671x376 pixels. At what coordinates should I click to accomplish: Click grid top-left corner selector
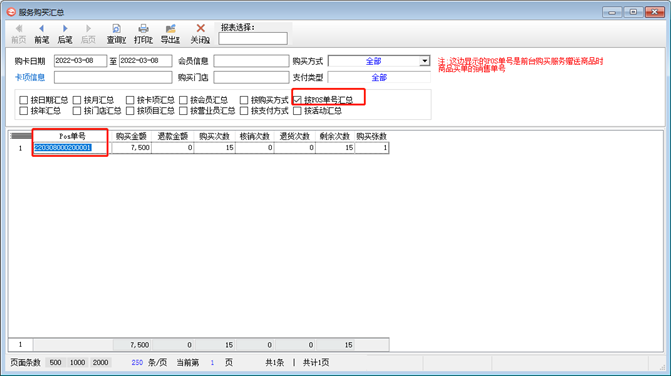[21, 136]
